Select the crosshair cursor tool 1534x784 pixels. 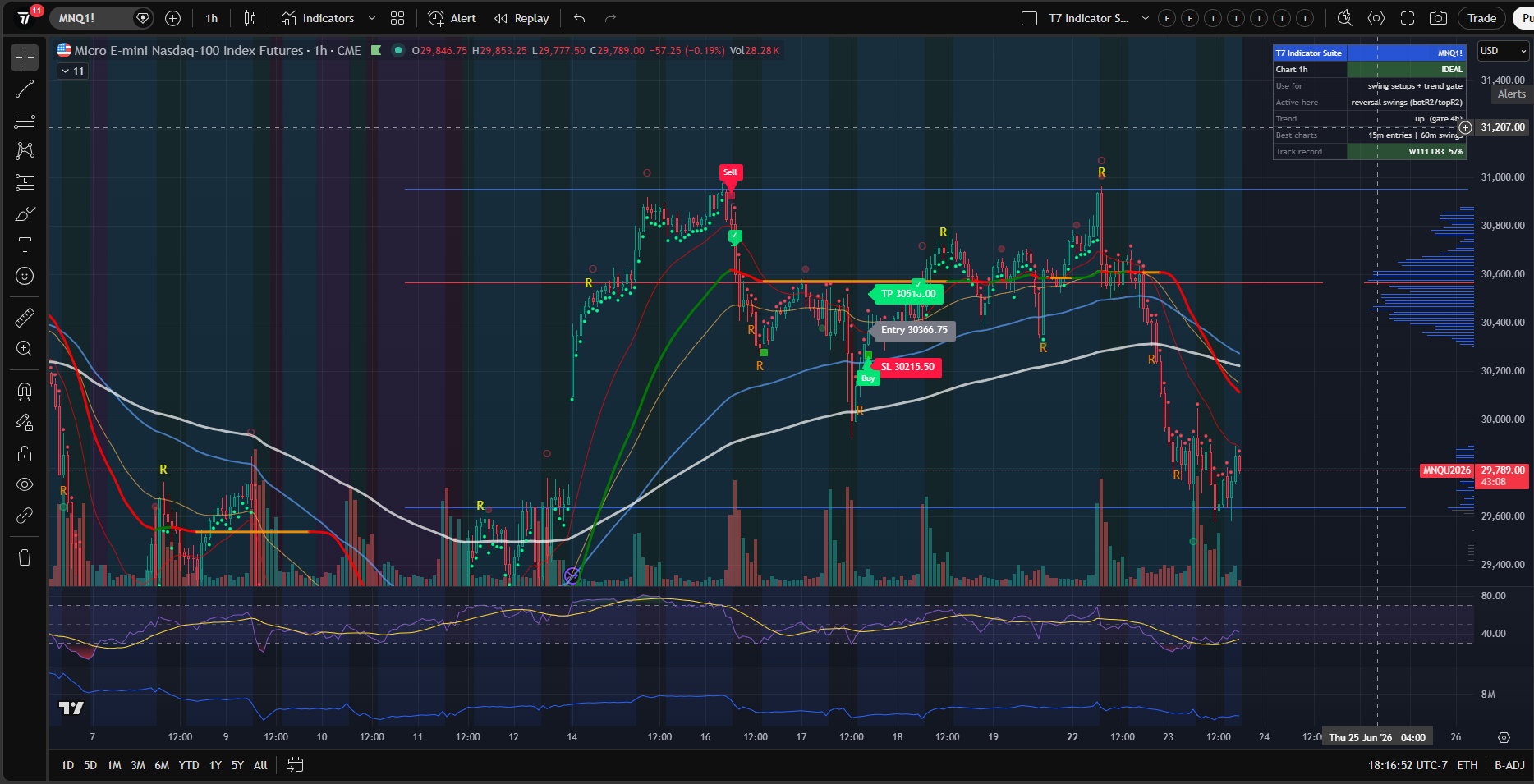(x=25, y=57)
